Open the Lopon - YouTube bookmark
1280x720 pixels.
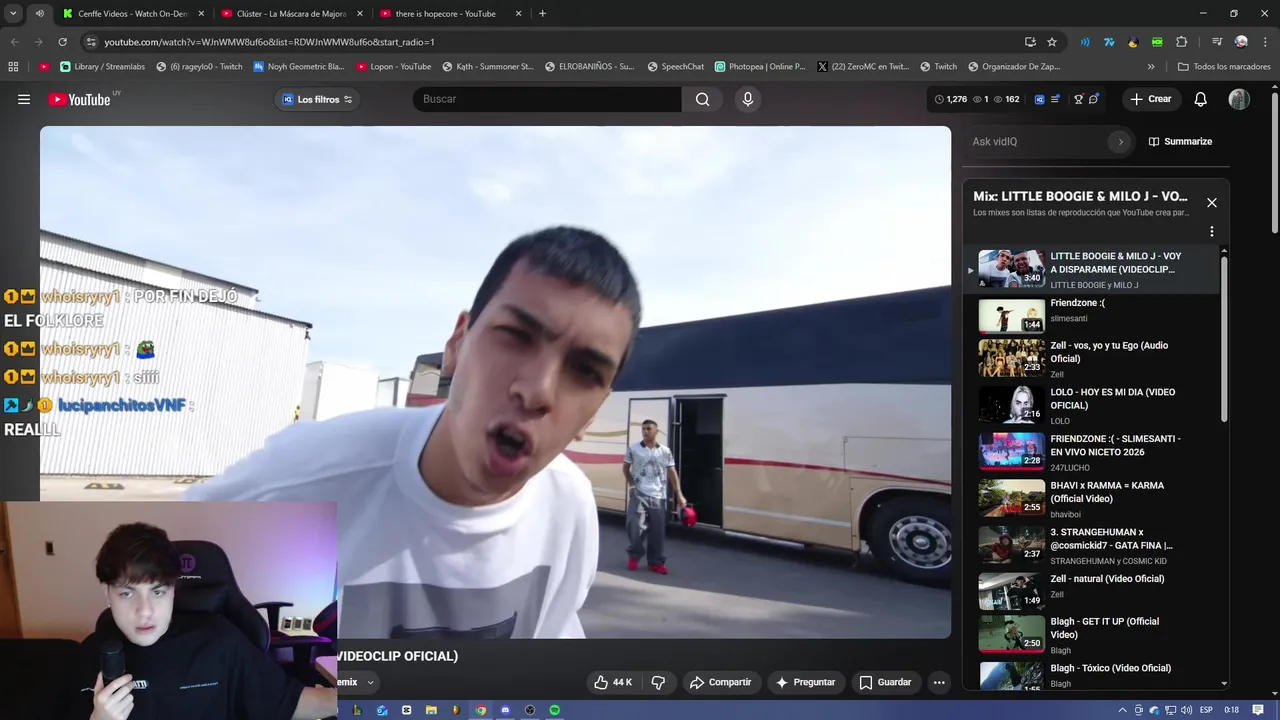[393, 67]
